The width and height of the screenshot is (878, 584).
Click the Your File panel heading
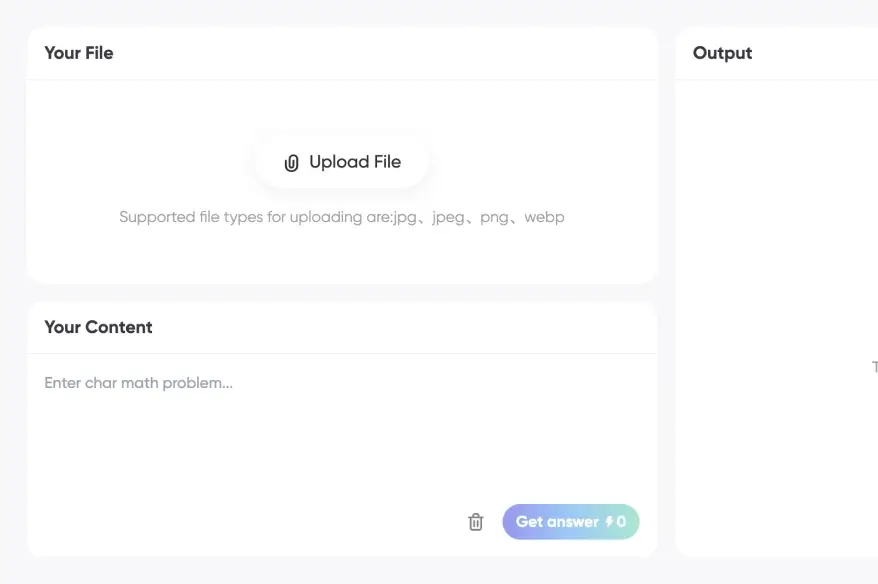pyautogui.click(x=79, y=53)
